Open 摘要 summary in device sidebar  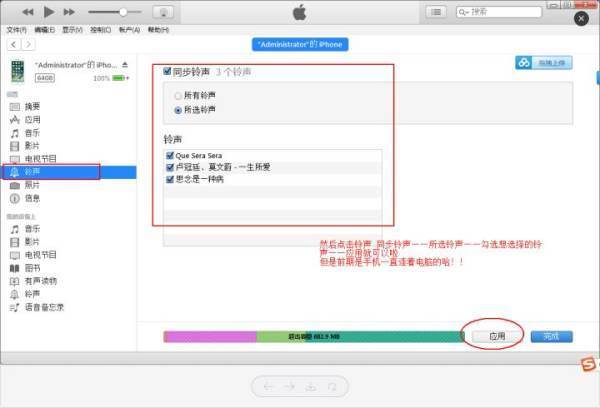pos(33,105)
